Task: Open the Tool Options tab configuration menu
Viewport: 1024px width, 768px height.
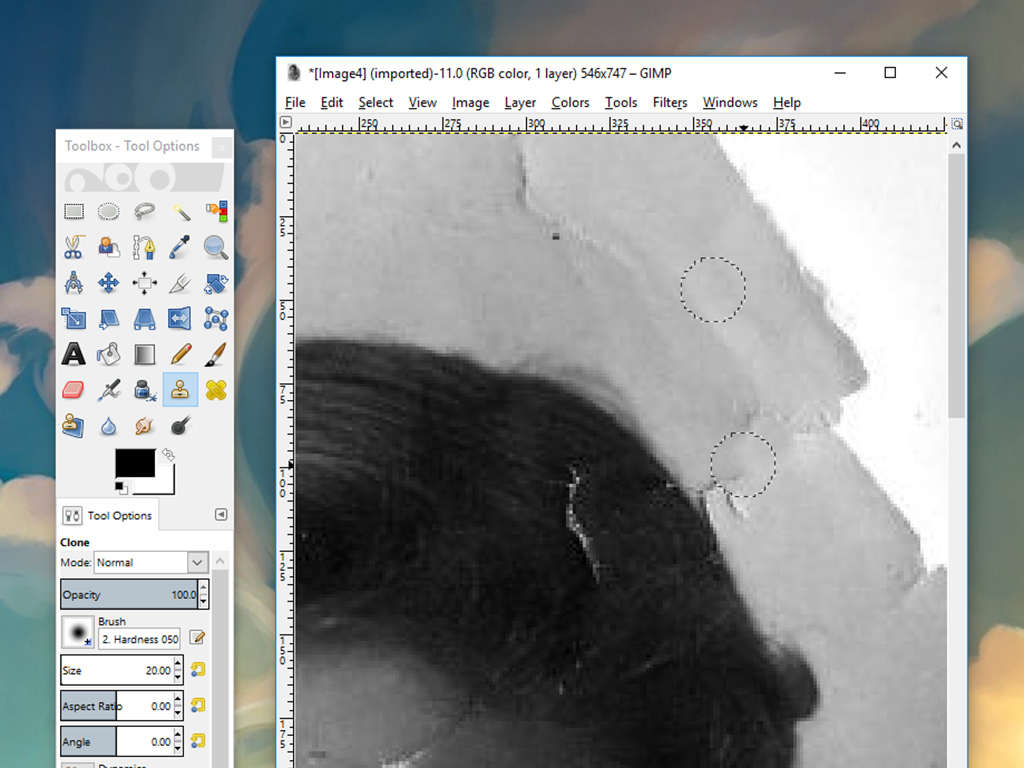Action: pyautogui.click(x=221, y=515)
